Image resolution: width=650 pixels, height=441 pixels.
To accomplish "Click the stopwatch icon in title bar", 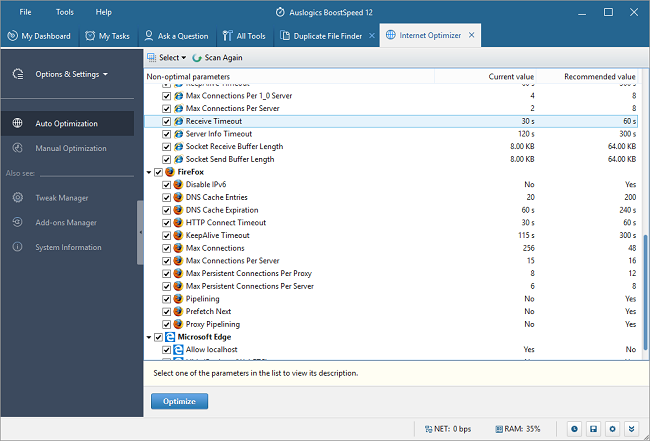I will tap(280, 12).
